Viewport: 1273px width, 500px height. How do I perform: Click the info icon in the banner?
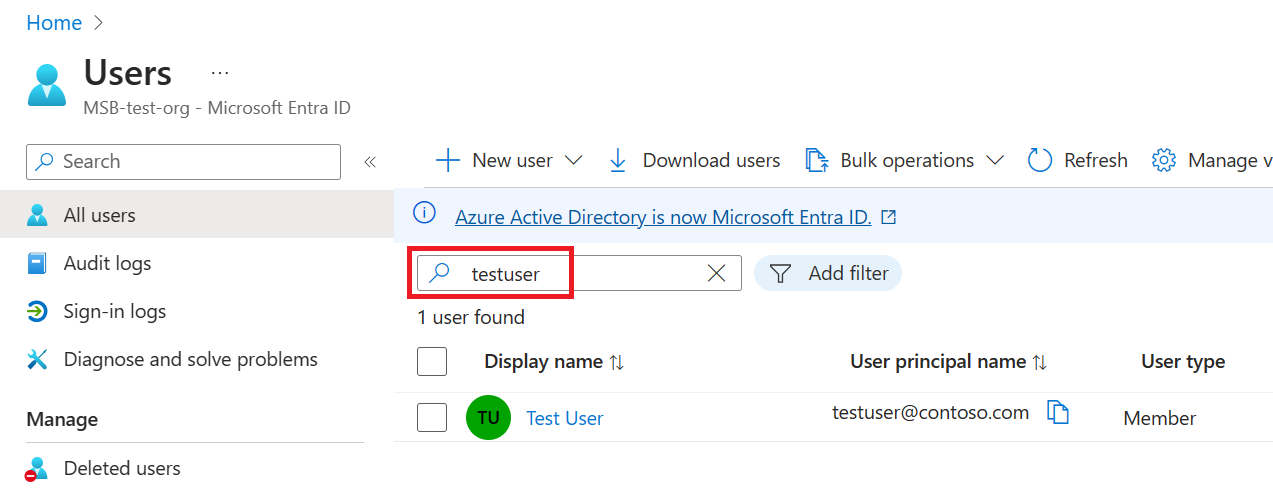point(425,214)
